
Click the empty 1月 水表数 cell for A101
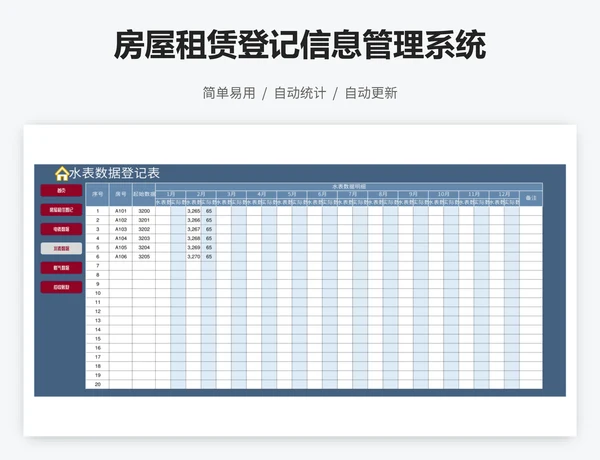[163, 211]
